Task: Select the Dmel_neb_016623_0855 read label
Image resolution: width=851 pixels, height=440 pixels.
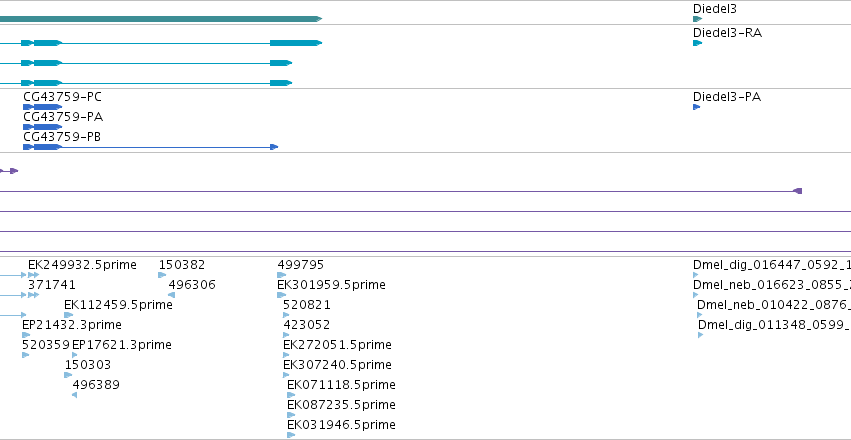Action: pos(772,285)
